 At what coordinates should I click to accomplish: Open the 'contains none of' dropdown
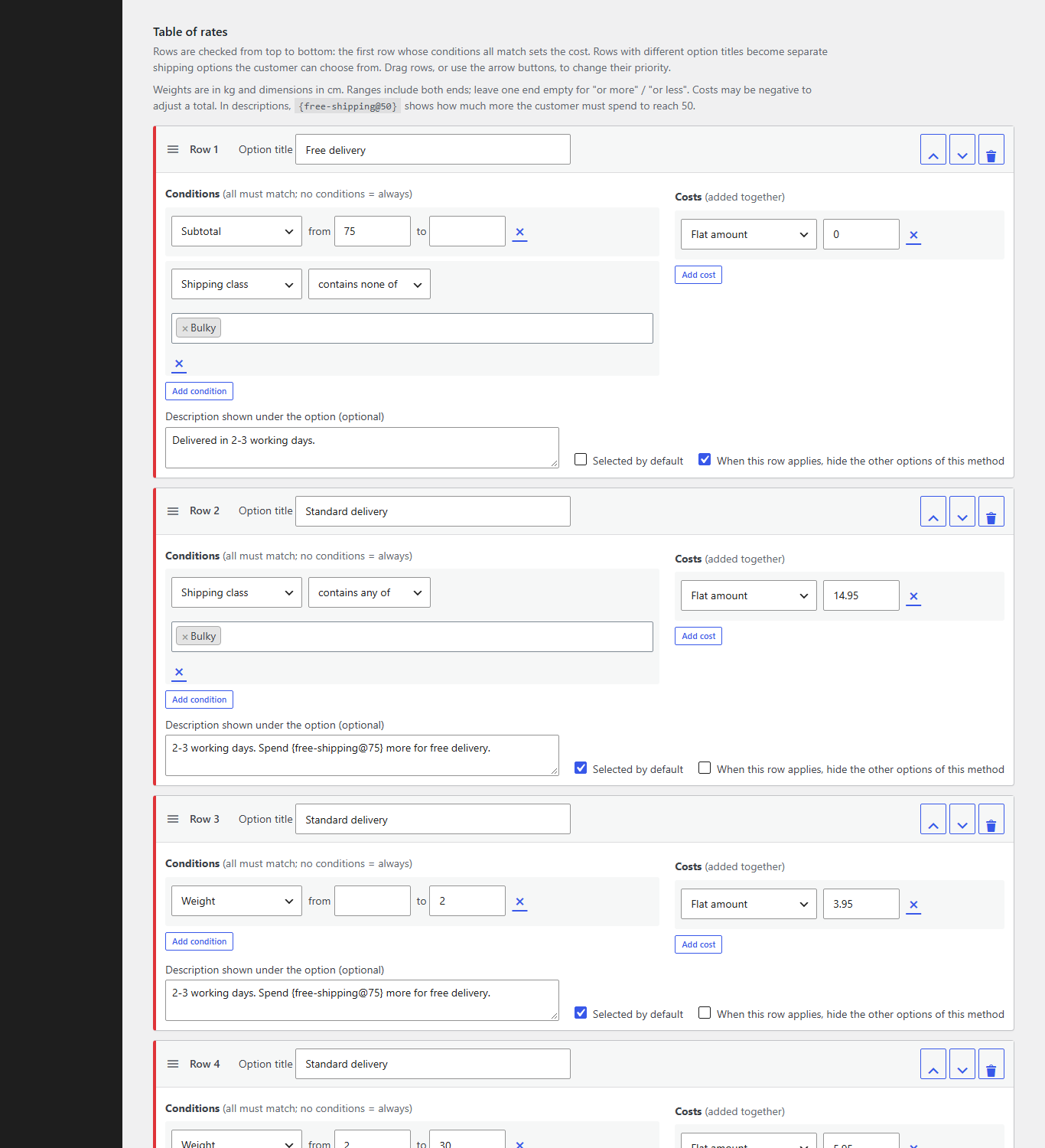tap(369, 284)
